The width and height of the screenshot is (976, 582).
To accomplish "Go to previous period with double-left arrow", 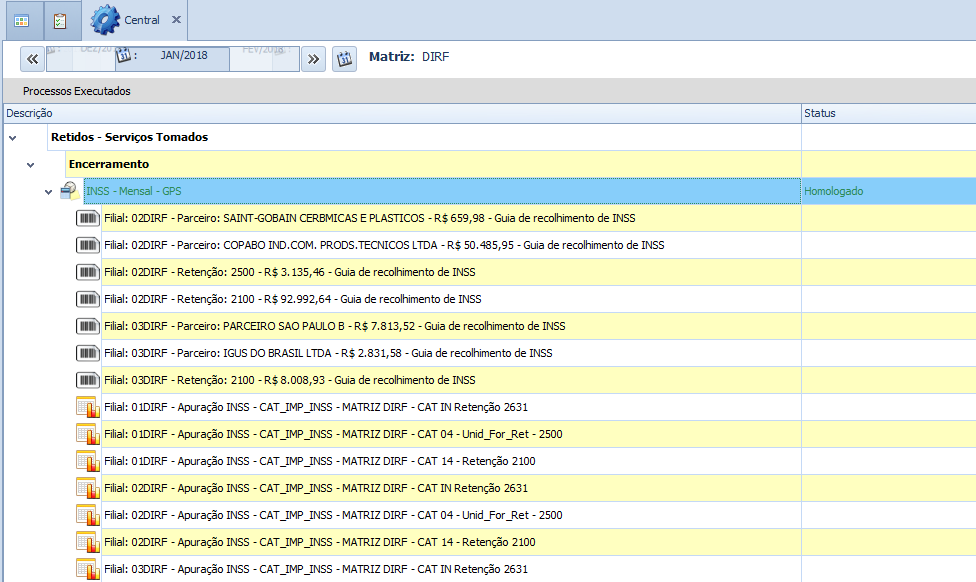I will [32, 59].
